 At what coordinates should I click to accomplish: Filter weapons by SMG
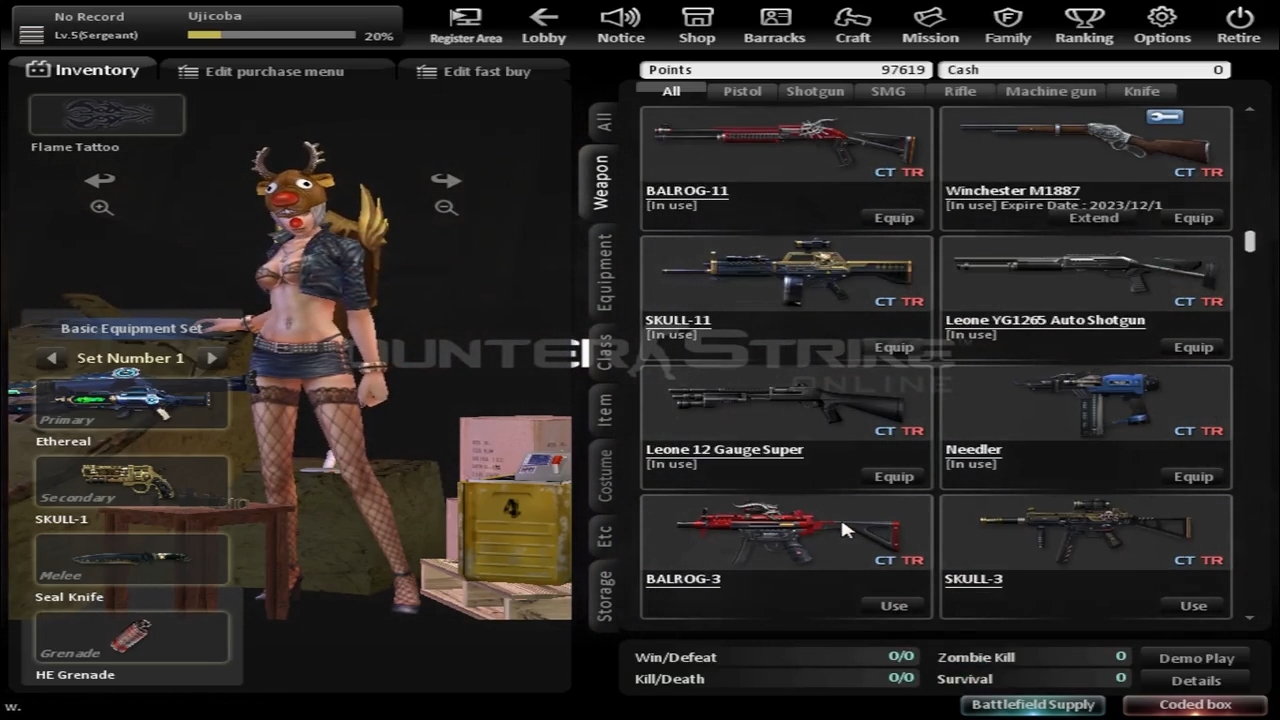pos(888,91)
